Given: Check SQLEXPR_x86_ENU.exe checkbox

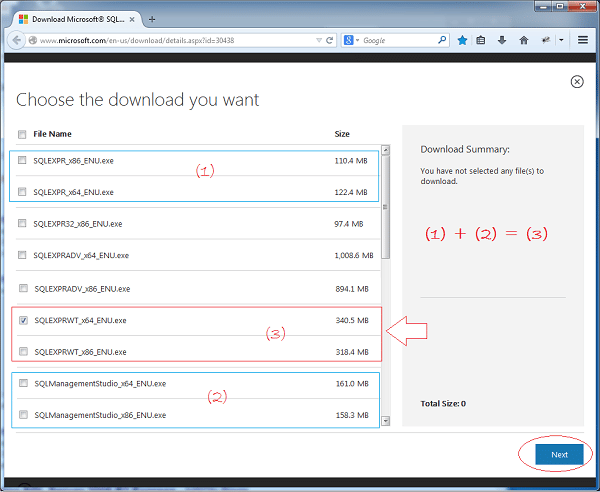Looking at the screenshot, I should pyautogui.click(x=22, y=160).
